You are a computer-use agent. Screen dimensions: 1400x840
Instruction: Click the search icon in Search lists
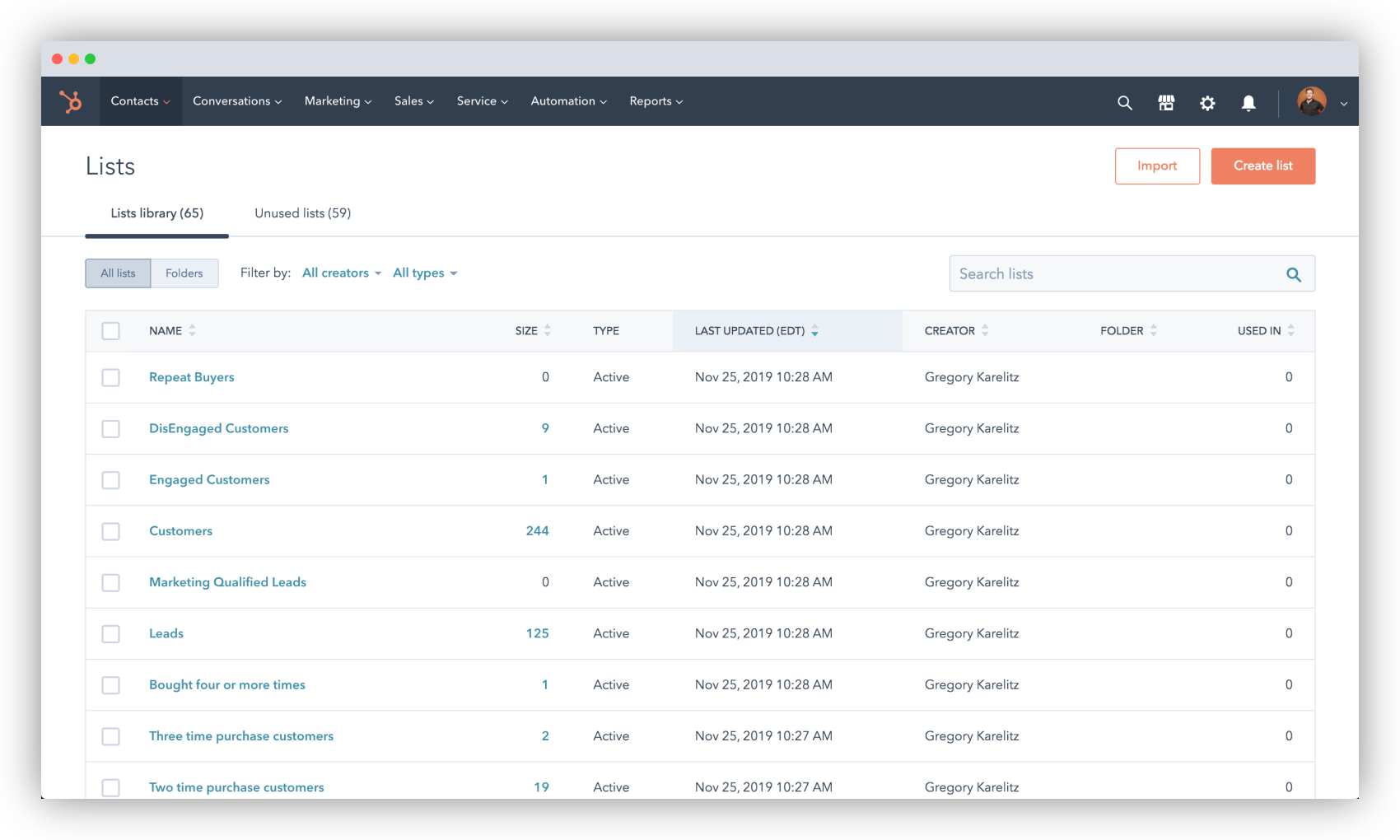[1294, 274]
